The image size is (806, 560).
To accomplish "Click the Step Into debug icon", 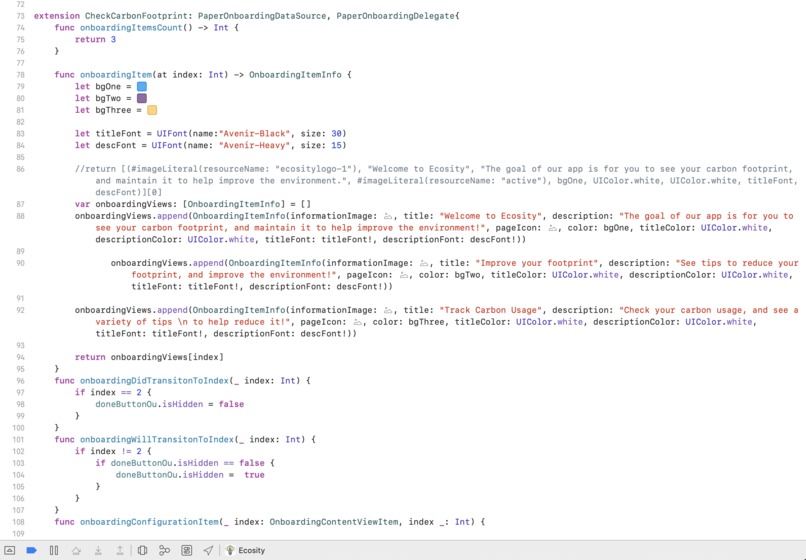I will [98, 550].
